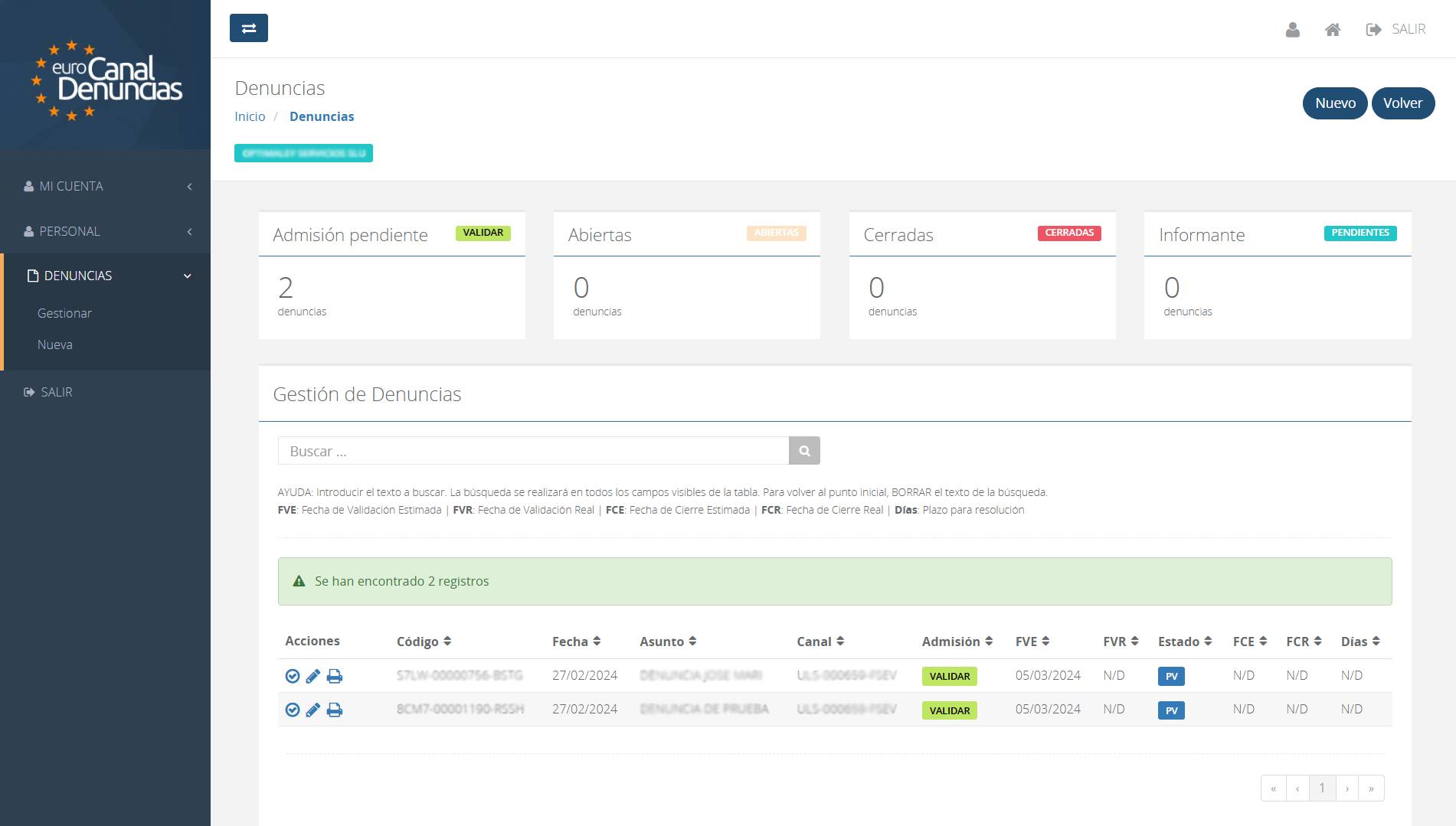Click PV status badge in second row
1456x826 pixels.
1171,710
